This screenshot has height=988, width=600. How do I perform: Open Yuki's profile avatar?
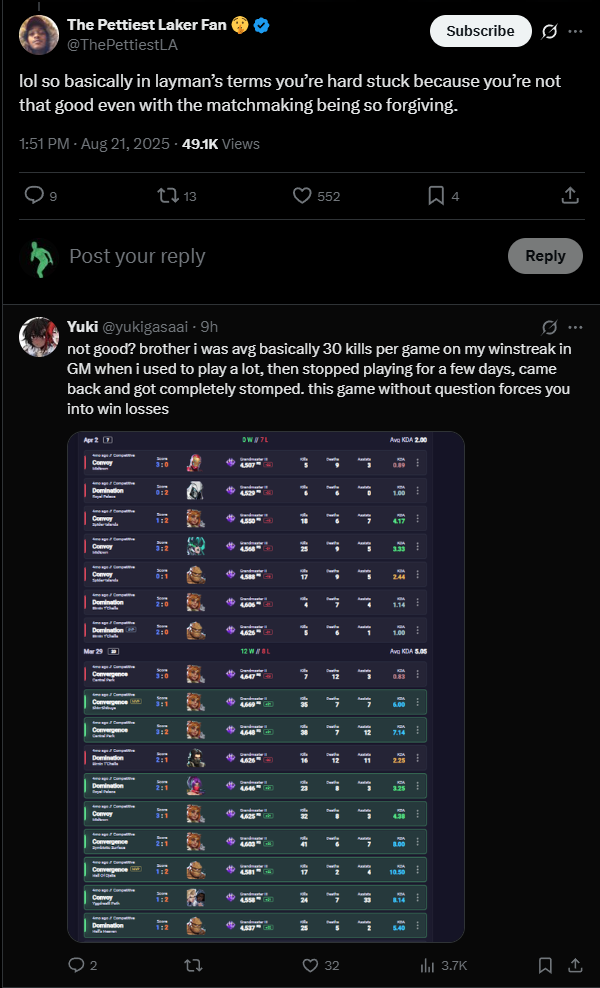pos(38,338)
